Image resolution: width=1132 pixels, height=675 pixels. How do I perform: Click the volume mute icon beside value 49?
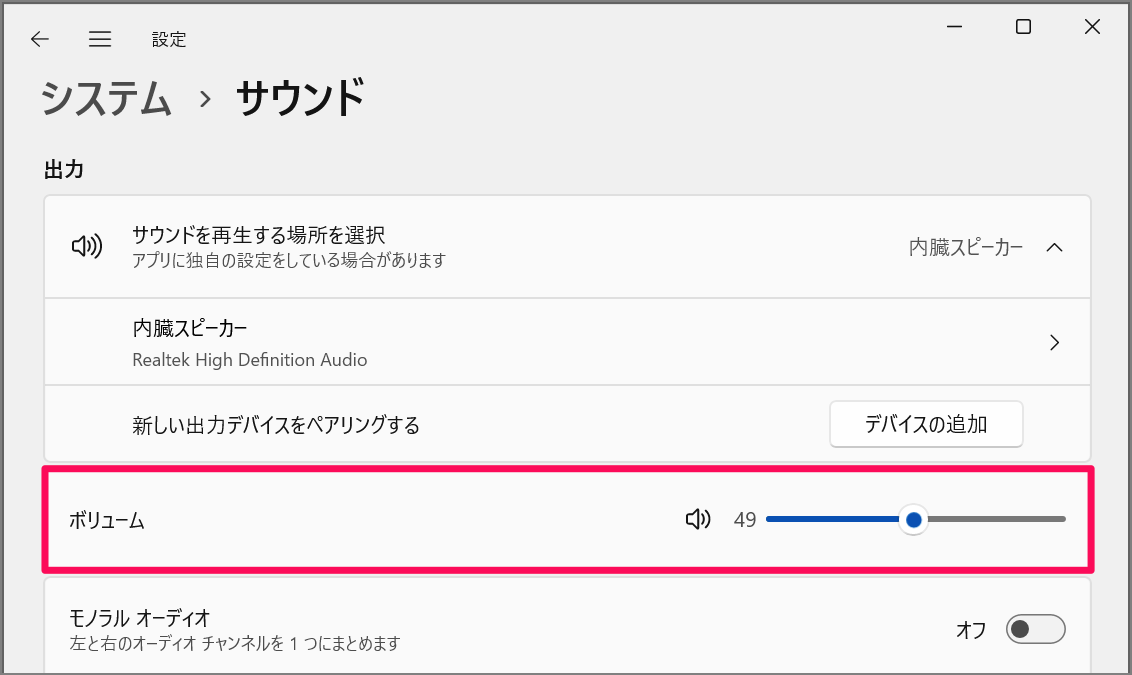(x=698, y=519)
